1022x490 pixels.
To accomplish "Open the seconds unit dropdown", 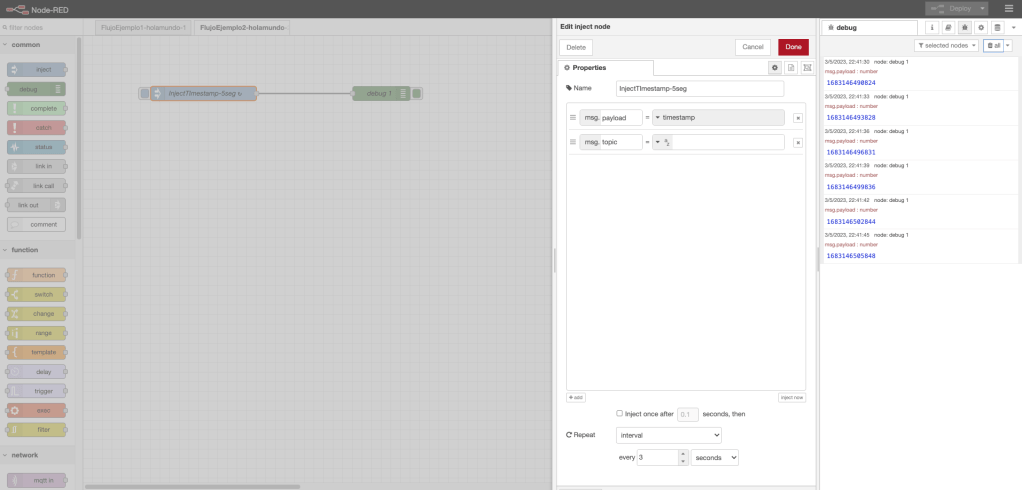I will tap(714, 457).
